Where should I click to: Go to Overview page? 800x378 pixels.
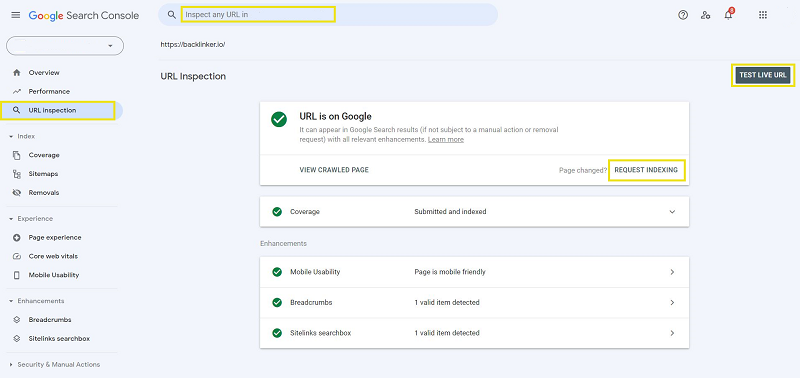click(44, 73)
